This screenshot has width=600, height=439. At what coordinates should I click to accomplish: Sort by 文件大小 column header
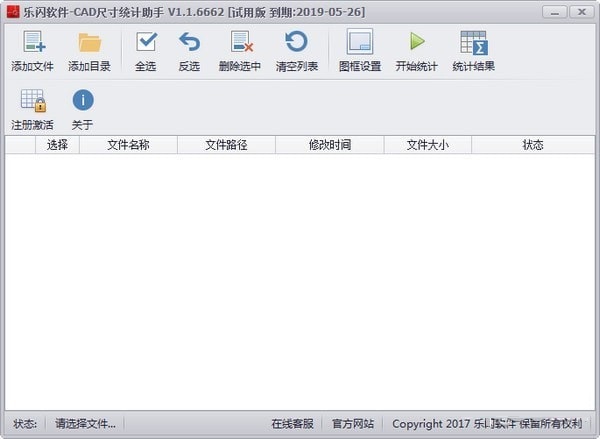tap(428, 145)
